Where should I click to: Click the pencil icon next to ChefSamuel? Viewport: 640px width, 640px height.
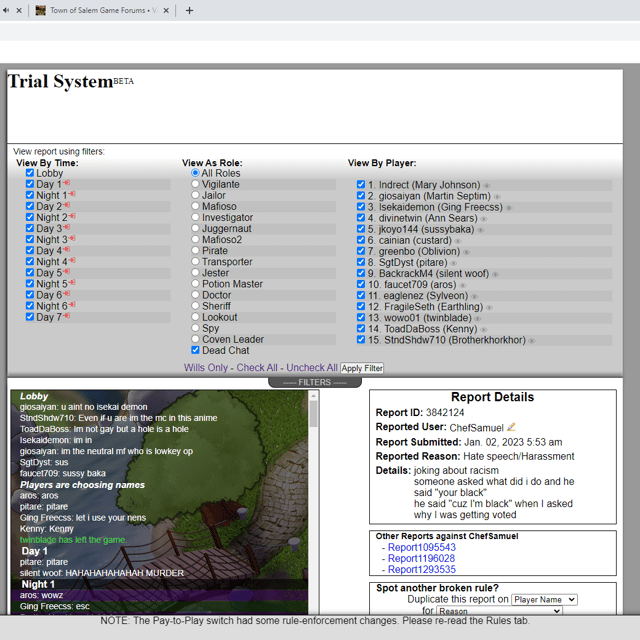tap(511, 428)
